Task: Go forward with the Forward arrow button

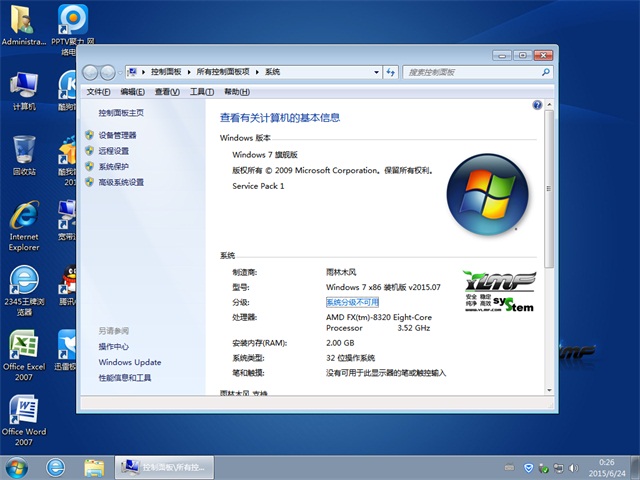Action: click(x=108, y=73)
